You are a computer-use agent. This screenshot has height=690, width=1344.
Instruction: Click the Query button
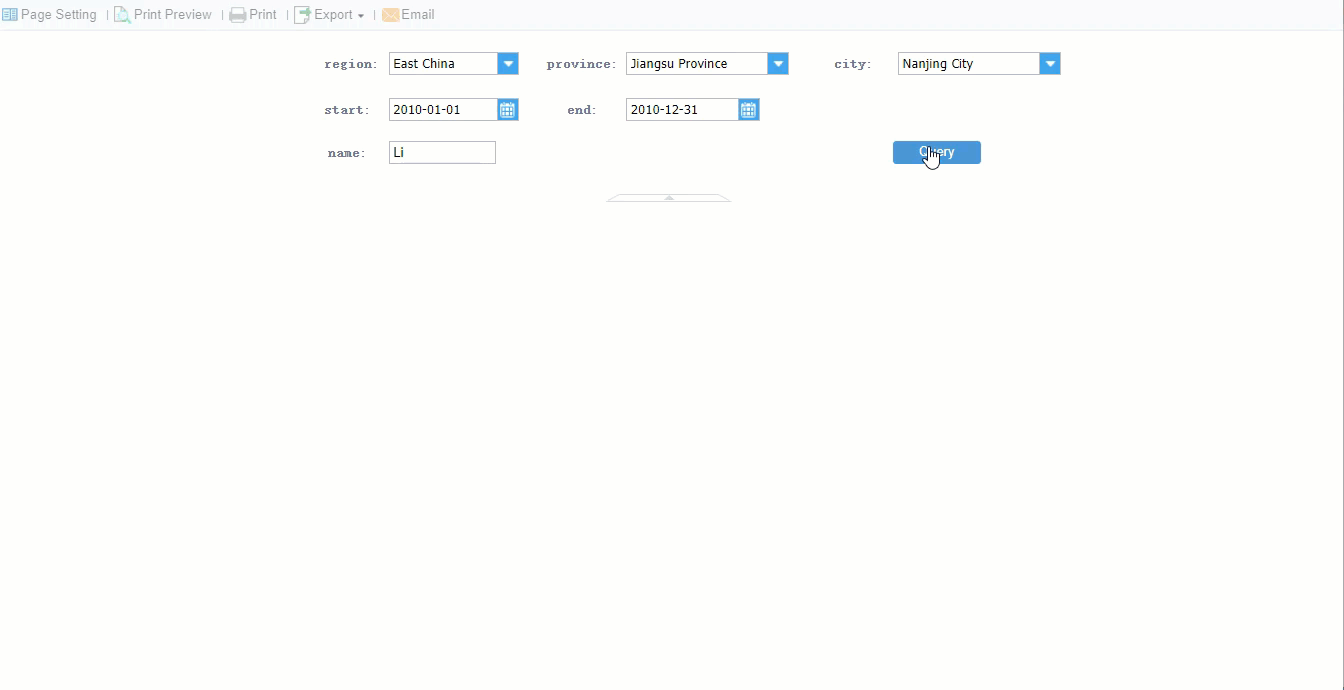click(936, 152)
